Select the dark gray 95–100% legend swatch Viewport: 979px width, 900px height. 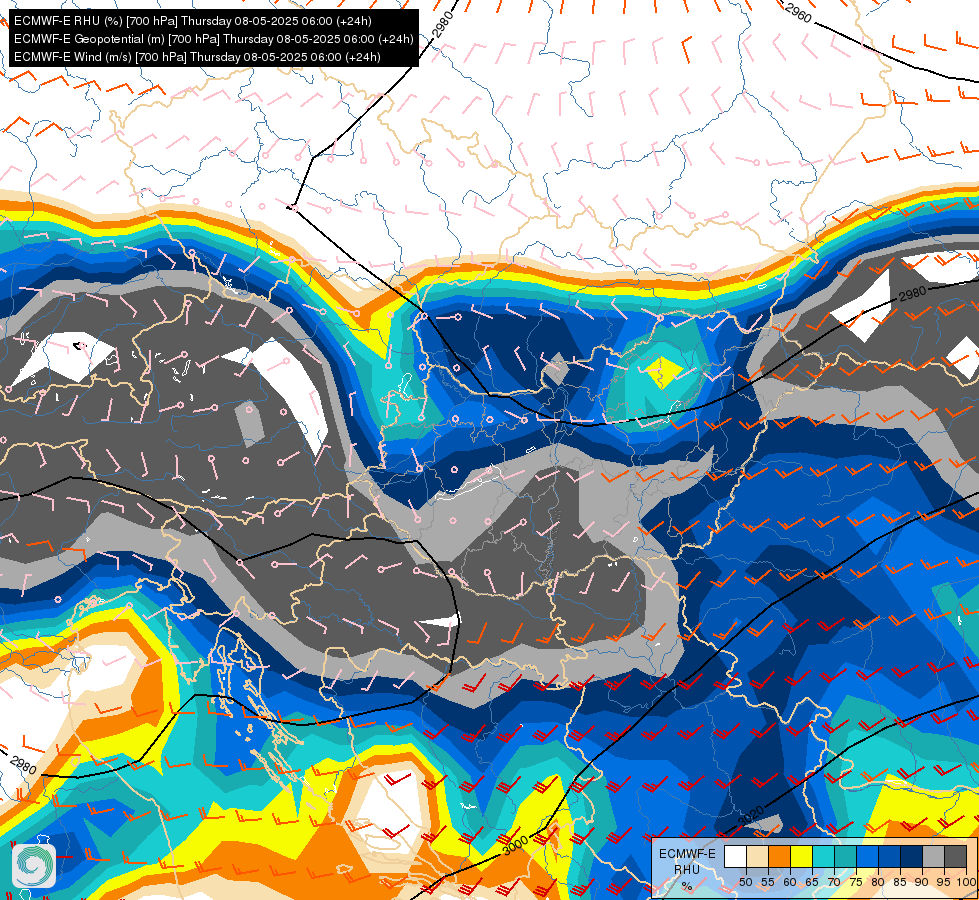(x=955, y=856)
